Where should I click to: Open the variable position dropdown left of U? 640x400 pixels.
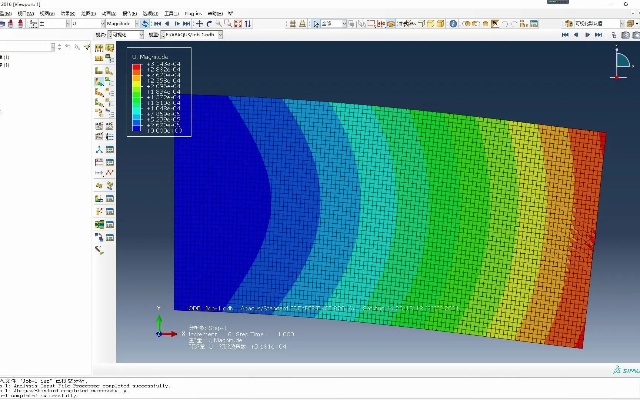tap(54, 24)
